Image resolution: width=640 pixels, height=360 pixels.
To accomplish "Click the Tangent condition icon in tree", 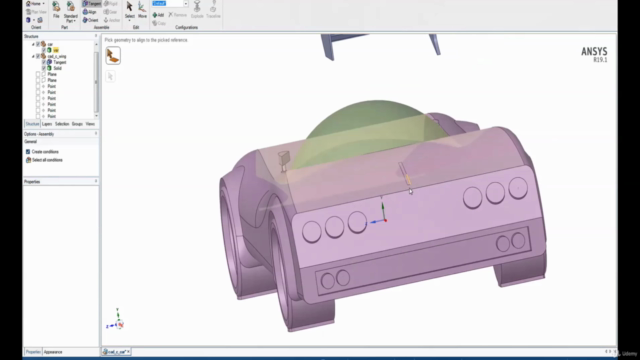I will coord(49,62).
